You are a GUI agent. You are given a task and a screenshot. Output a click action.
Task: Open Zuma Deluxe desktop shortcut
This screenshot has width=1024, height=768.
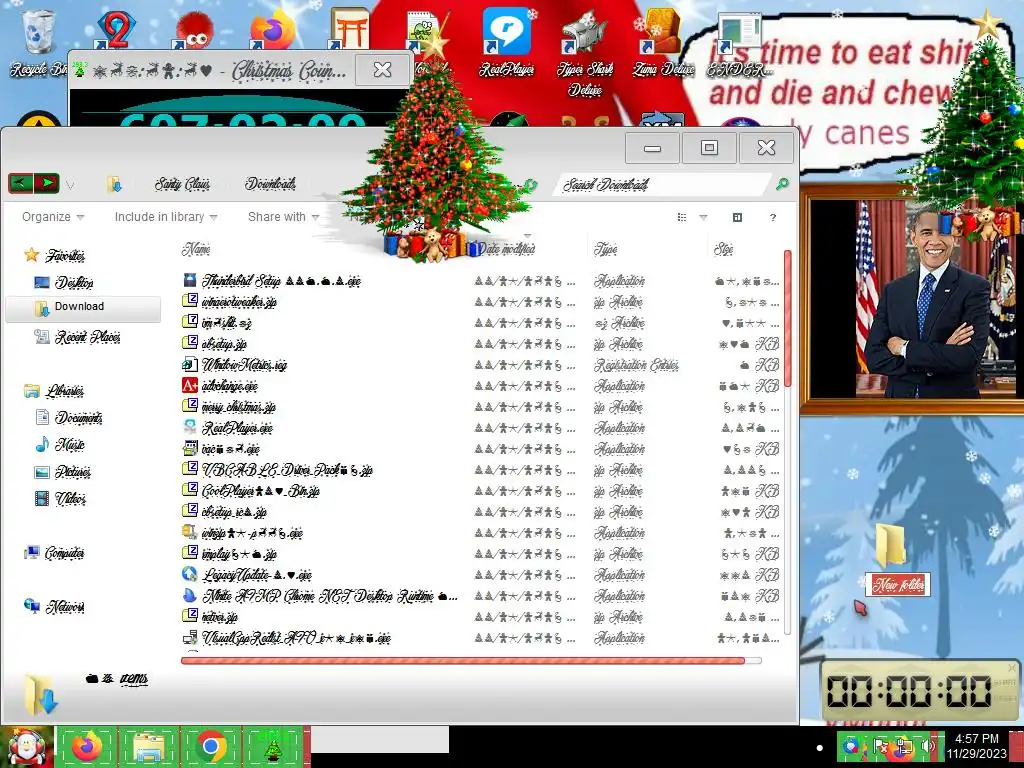click(662, 42)
